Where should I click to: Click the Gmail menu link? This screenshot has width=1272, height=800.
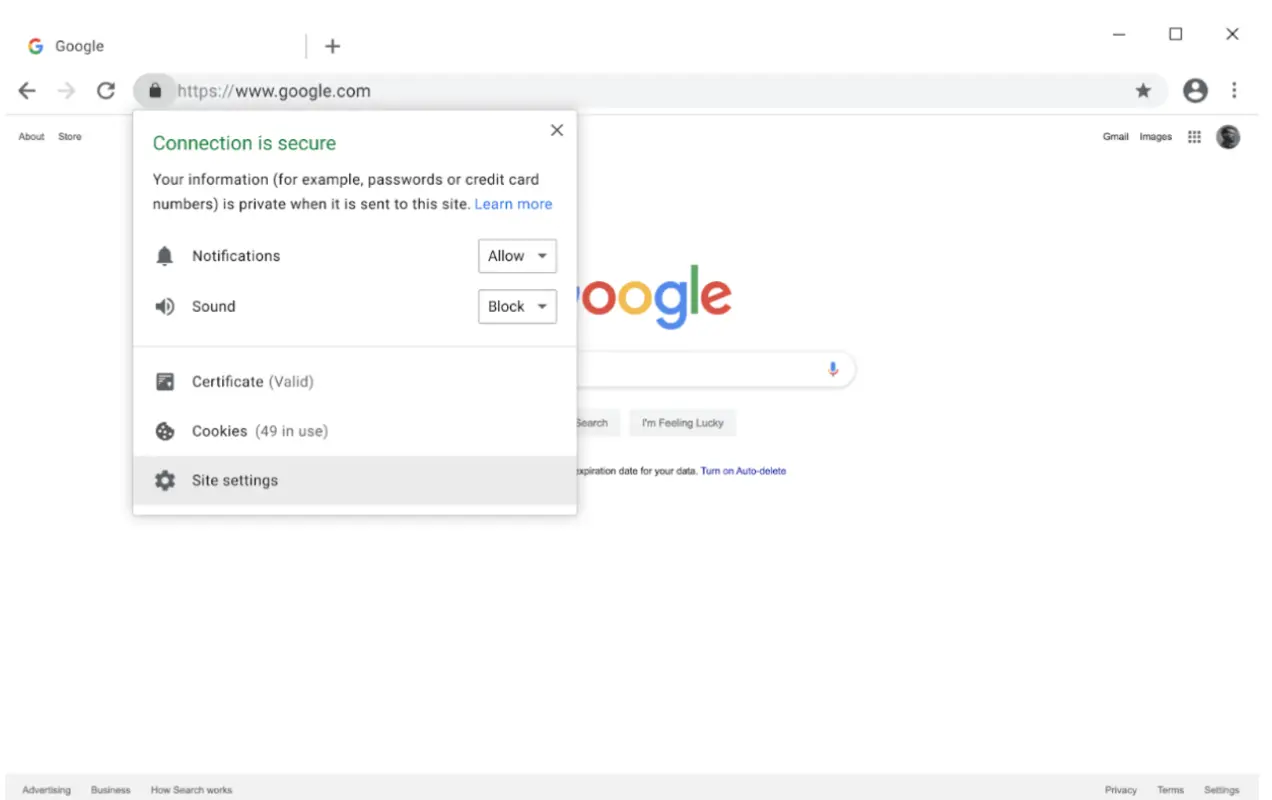click(1115, 136)
